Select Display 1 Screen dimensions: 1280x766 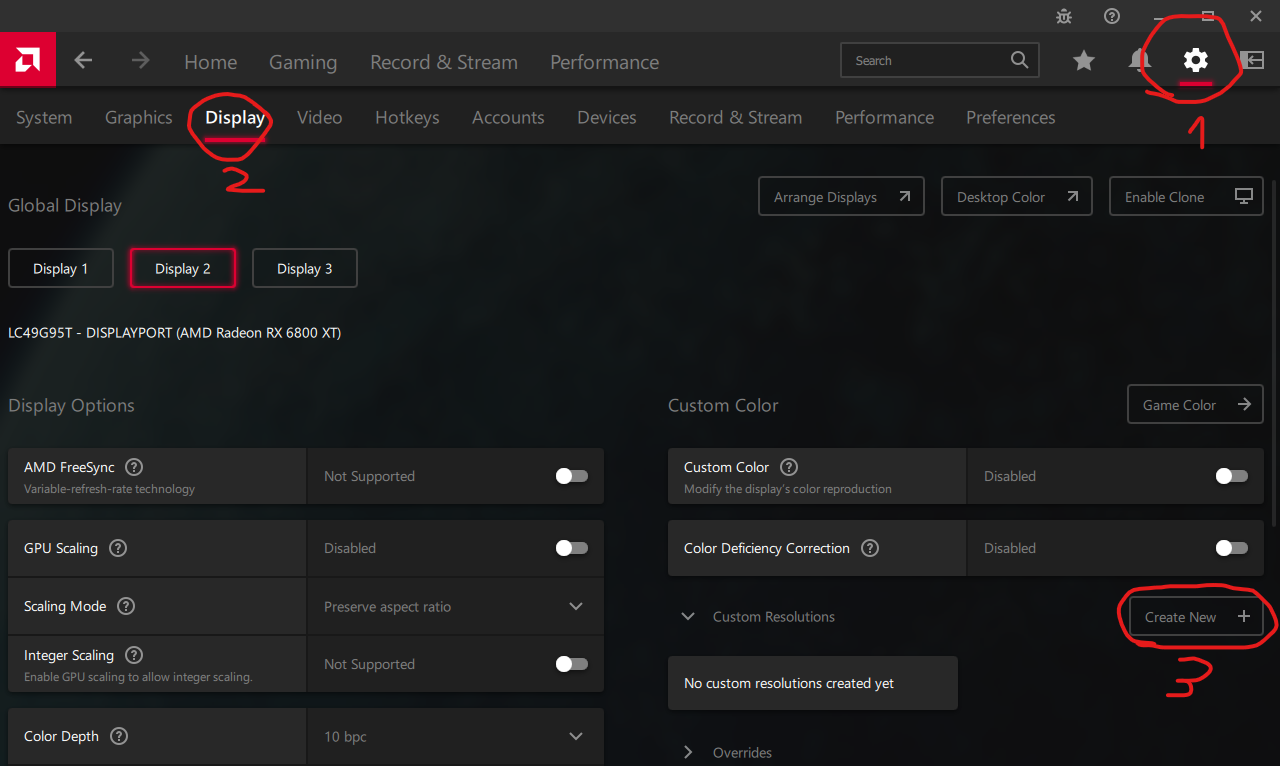coord(61,268)
